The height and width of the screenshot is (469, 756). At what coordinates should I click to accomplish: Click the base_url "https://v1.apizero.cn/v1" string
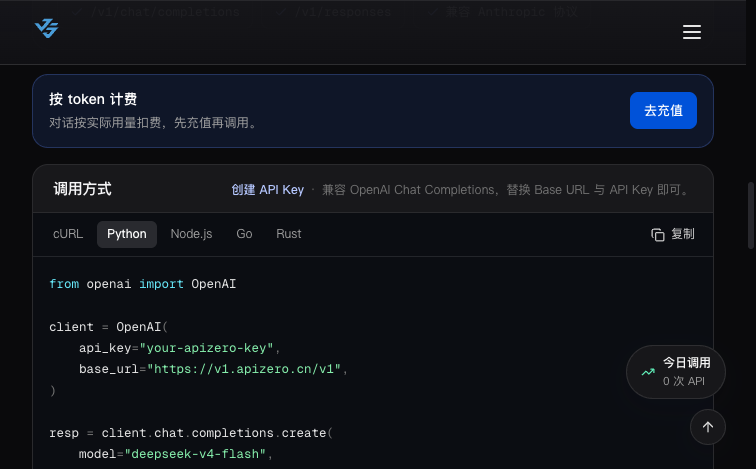[x=244, y=369]
